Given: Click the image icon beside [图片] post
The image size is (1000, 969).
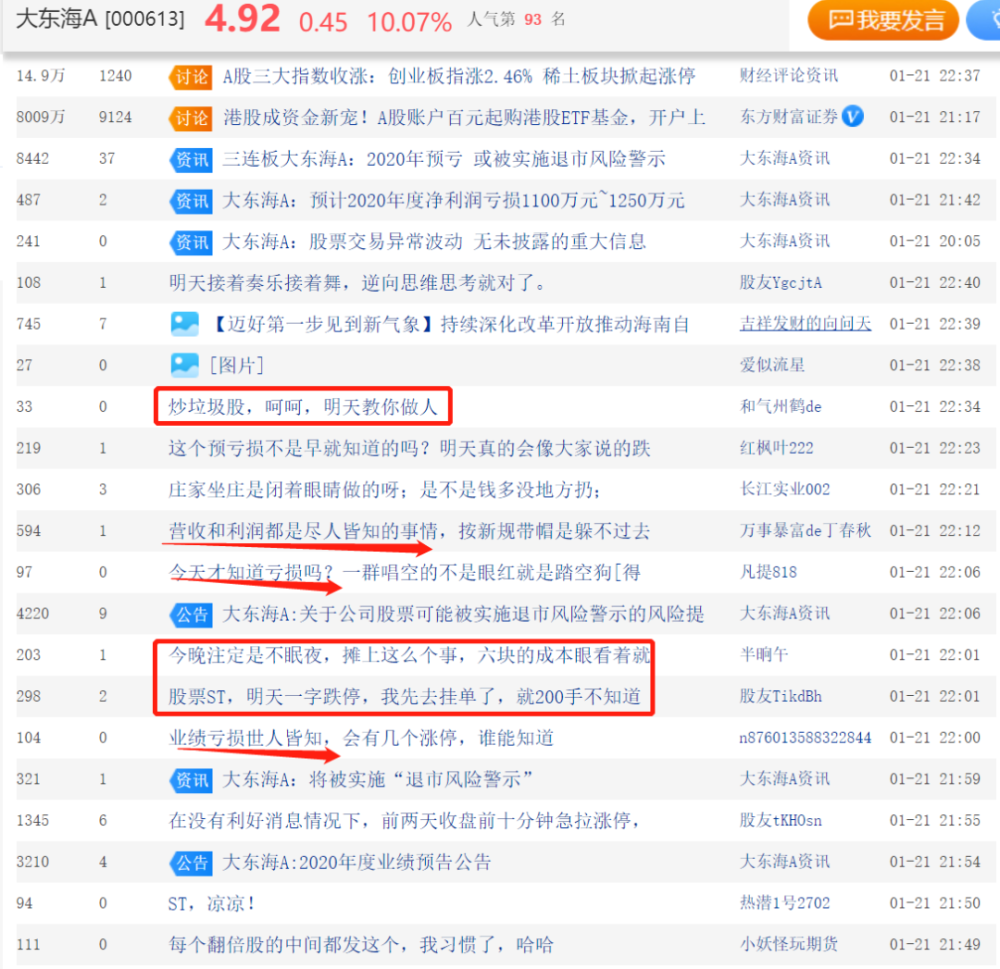Looking at the screenshot, I should point(185,366).
